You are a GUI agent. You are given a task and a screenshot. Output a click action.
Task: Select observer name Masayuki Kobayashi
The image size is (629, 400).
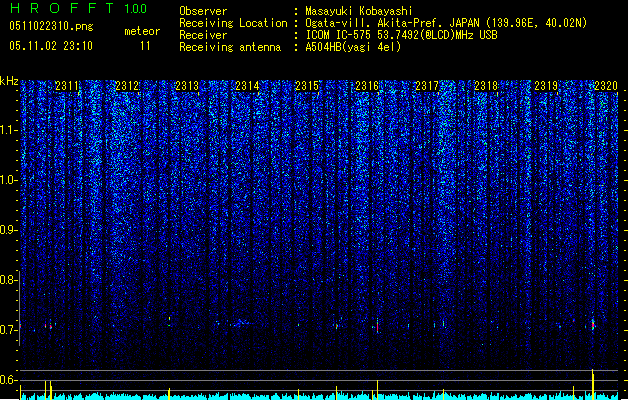(x=359, y=11)
